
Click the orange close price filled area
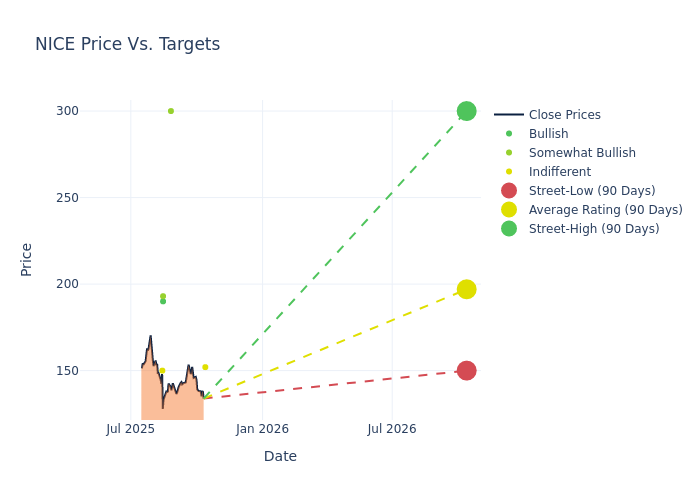(x=172, y=400)
